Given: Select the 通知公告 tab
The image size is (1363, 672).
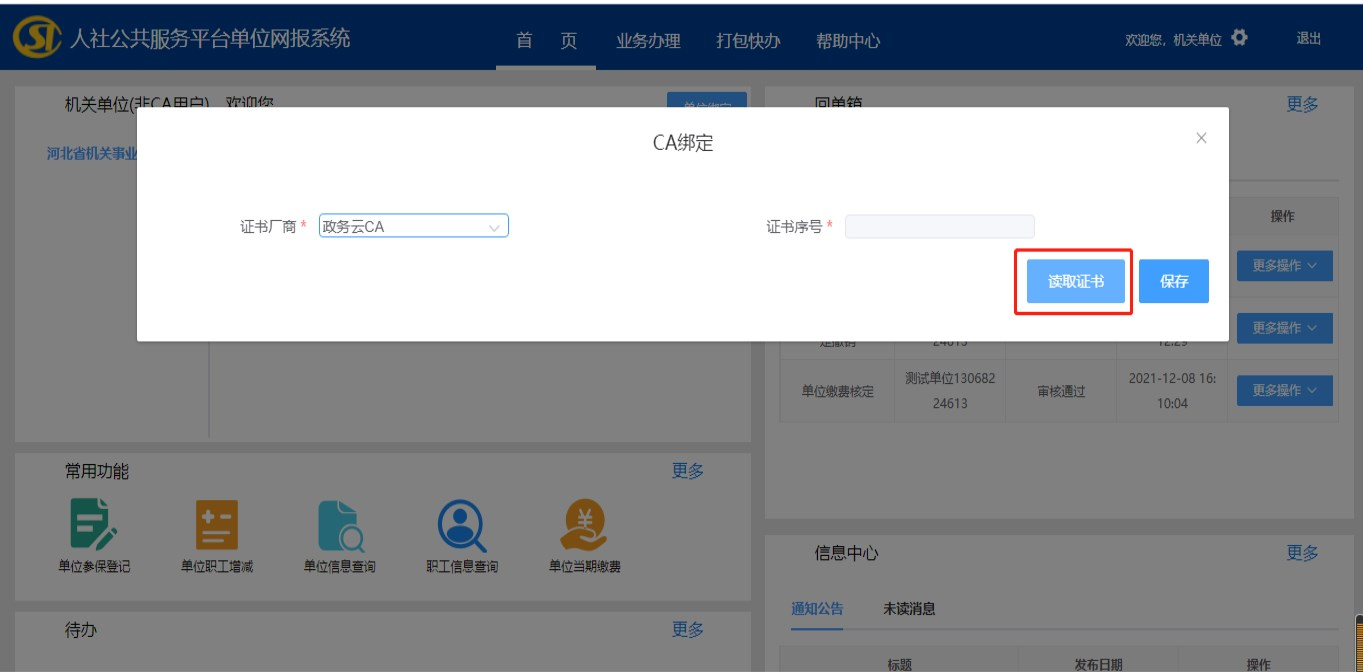Looking at the screenshot, I should point(817,609).
